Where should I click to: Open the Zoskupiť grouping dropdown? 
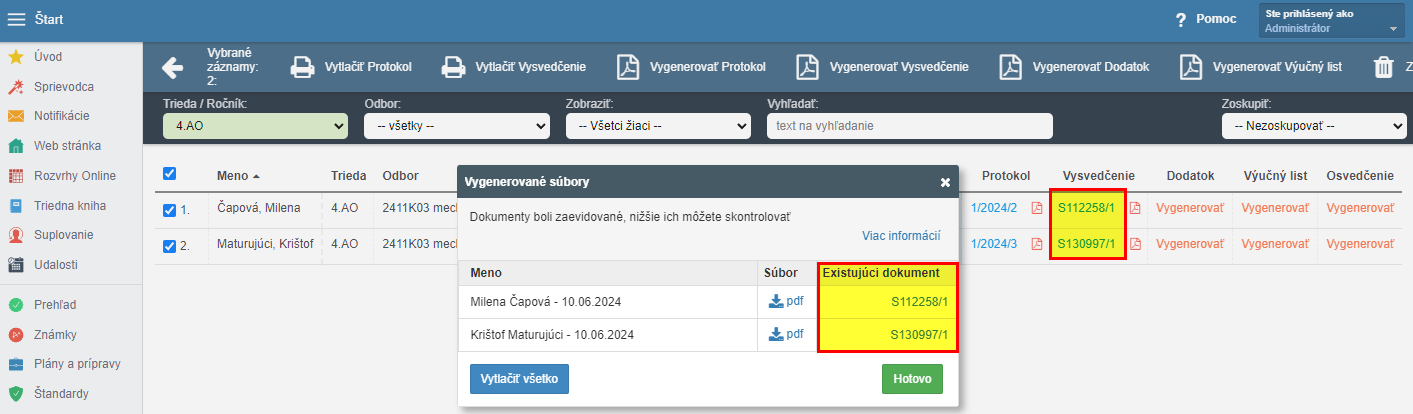coord(1313,126)
